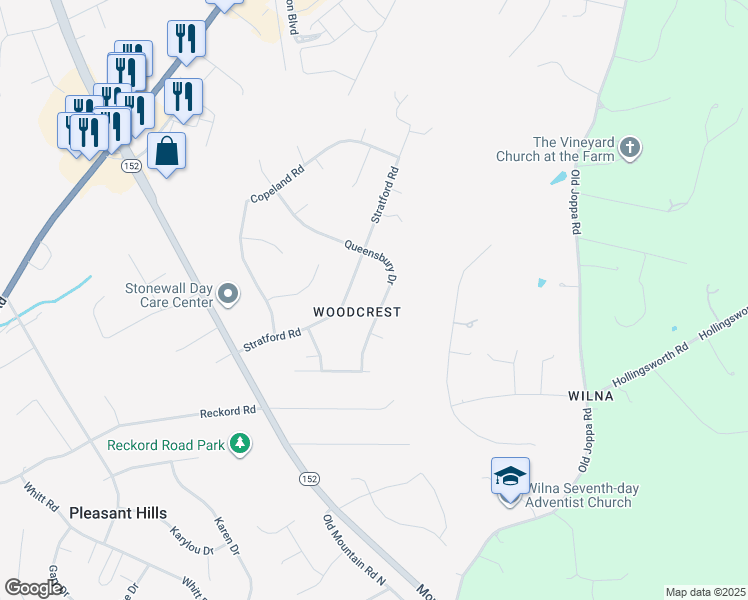The image size is (748, 600).
Task: Open The Vineyard Church at the Farm label
Action: (x=555, y=149)
